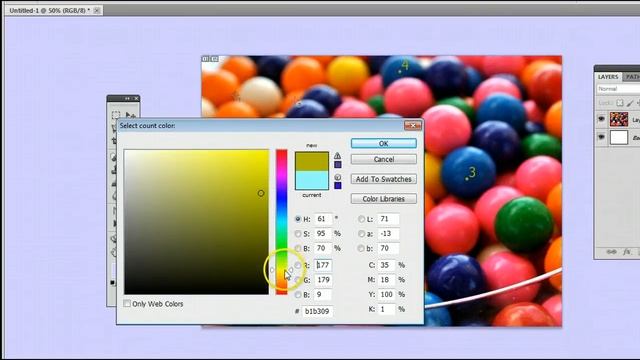Click the link layers icon
The width and height of the screenshot is (640, 360).
tap(611, 252)
